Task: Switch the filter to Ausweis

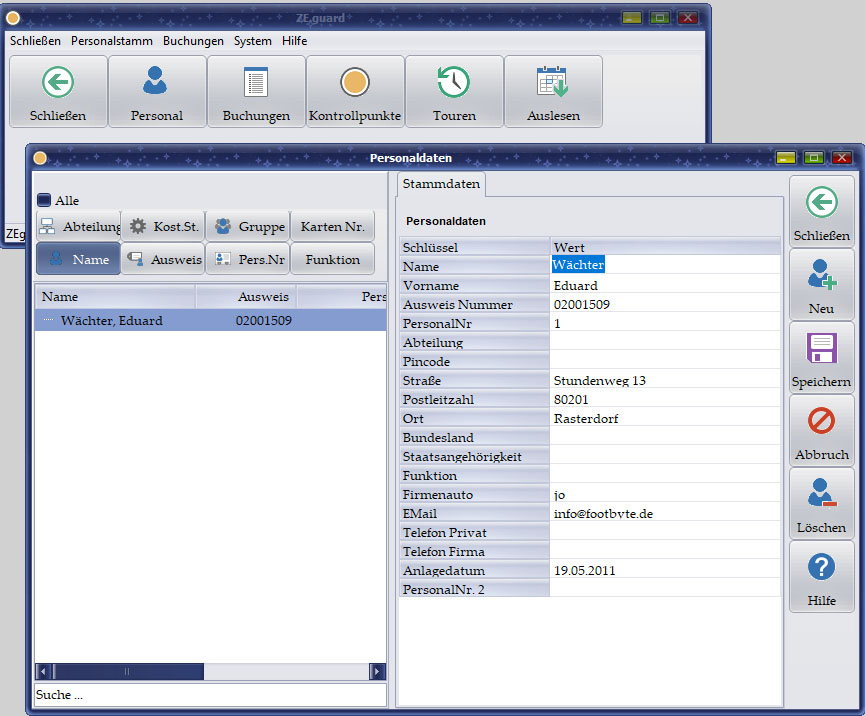Action: click(x=163, y=259)
